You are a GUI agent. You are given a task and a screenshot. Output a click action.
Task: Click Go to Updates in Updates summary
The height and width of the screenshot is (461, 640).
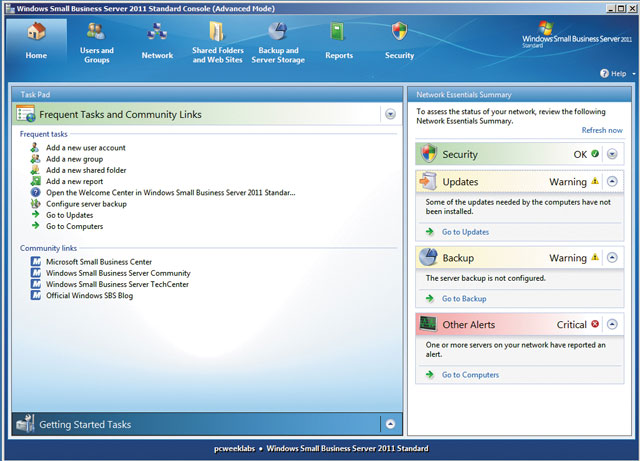coord(465,232)
